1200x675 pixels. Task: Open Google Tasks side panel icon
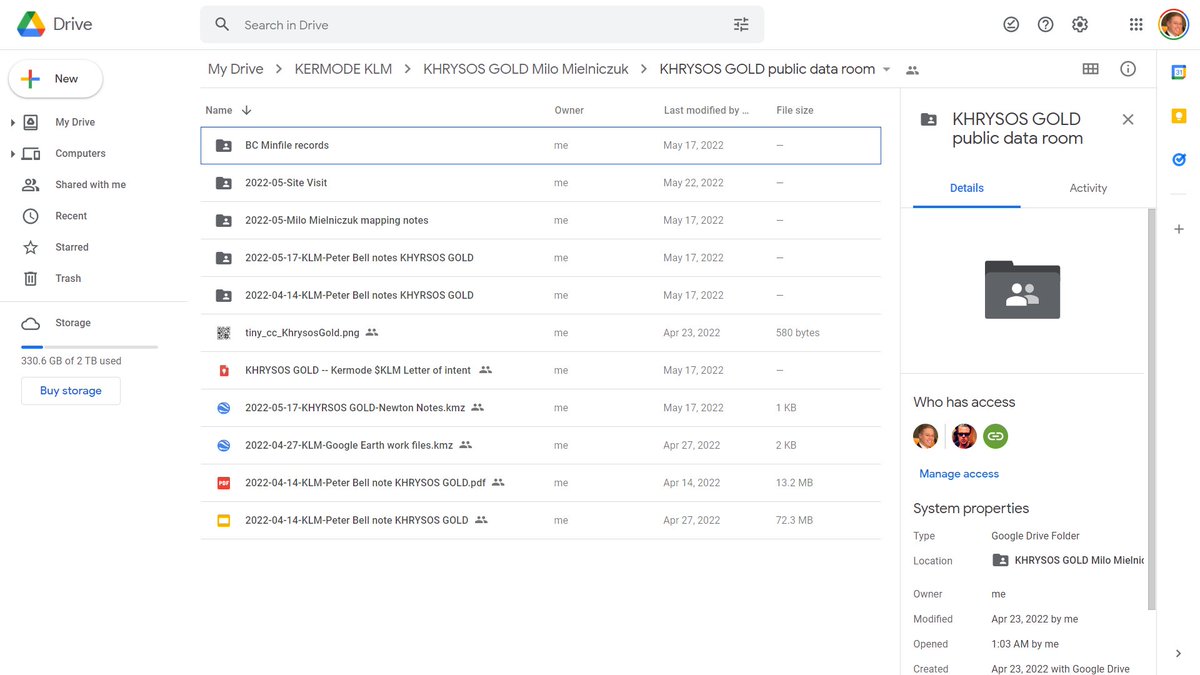(1179, 159)
